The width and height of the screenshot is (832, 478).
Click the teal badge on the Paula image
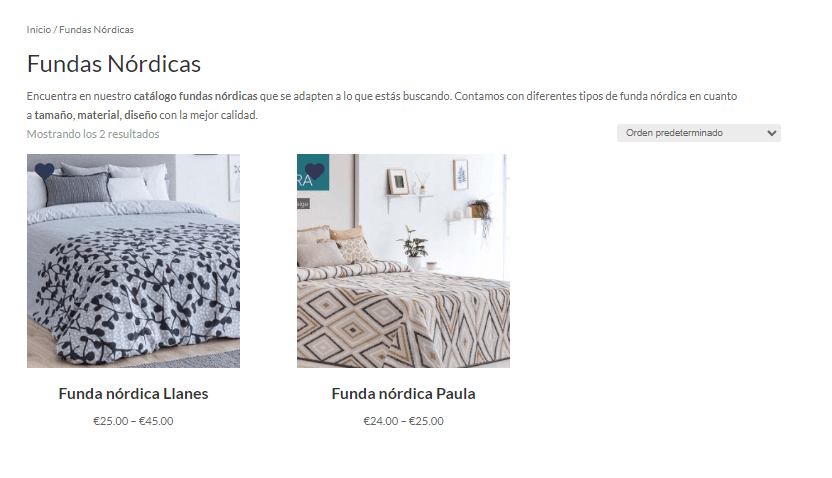(313, 172)
